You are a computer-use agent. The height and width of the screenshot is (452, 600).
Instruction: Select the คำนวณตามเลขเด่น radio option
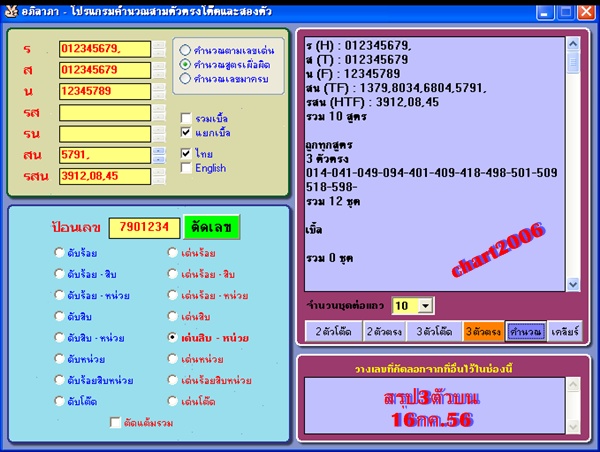[x=185, y=50]
